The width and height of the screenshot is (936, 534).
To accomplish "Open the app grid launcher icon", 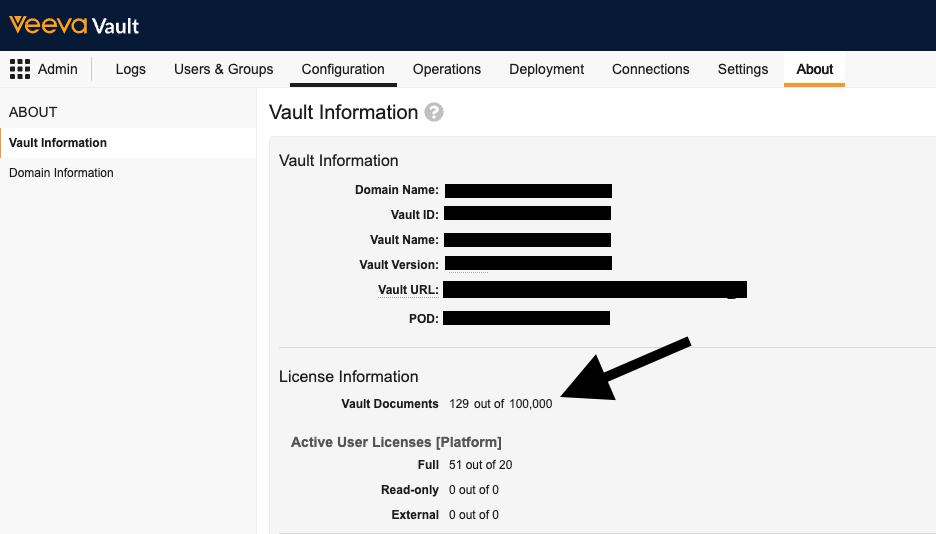I will pyautogui.click(x=20, y=69).
